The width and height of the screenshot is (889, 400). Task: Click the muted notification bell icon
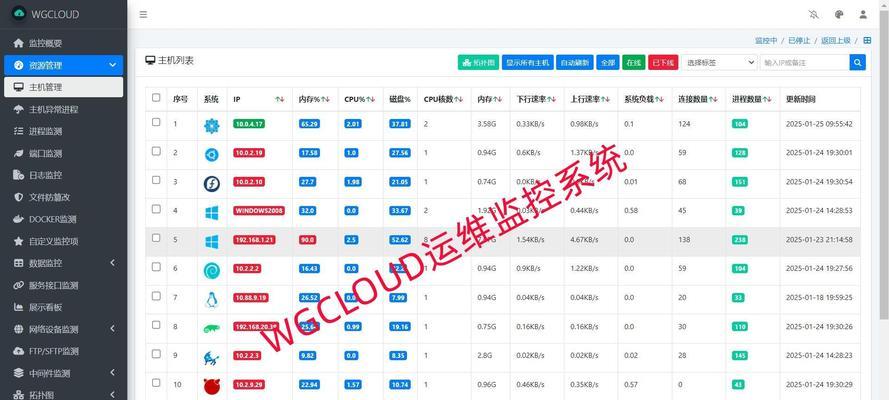(x=814, y=15)
